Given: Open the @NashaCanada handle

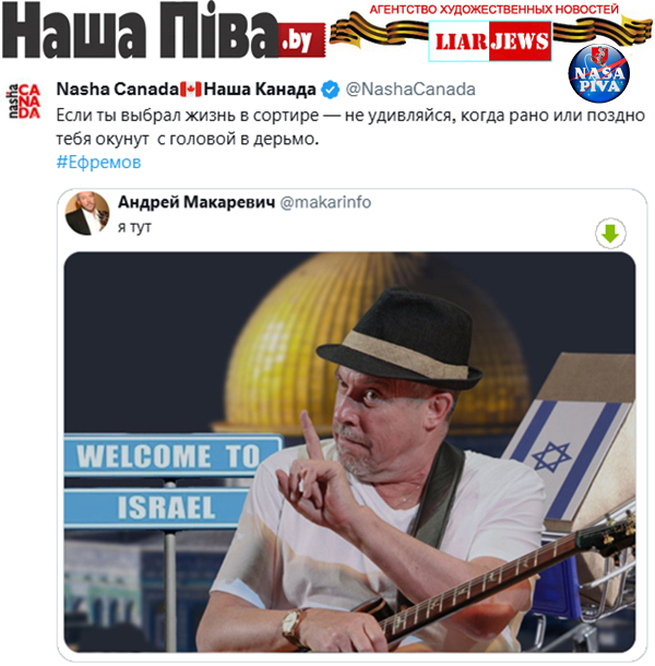Looking at the screenshot, I should [x=410, y=89].
